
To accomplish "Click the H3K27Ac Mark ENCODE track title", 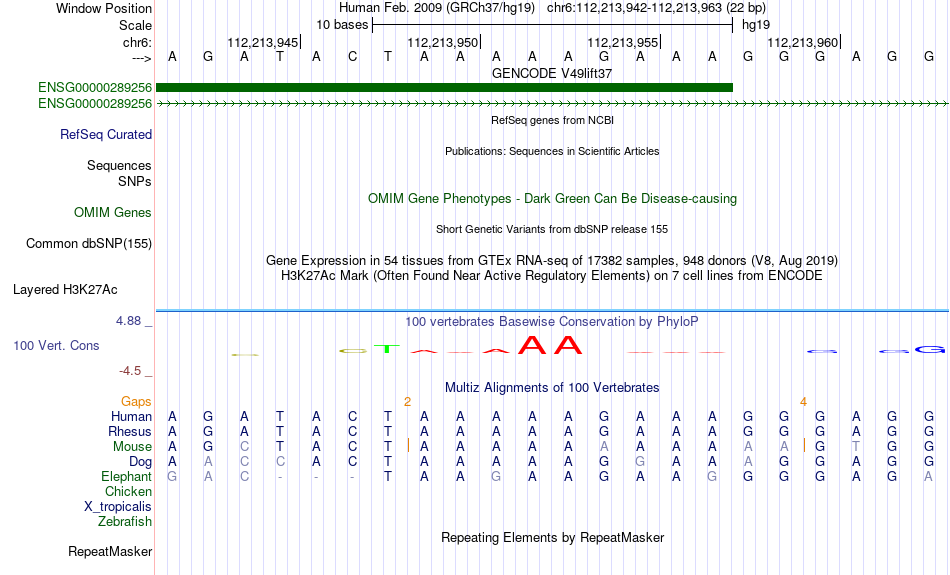I will coord(552,276).
